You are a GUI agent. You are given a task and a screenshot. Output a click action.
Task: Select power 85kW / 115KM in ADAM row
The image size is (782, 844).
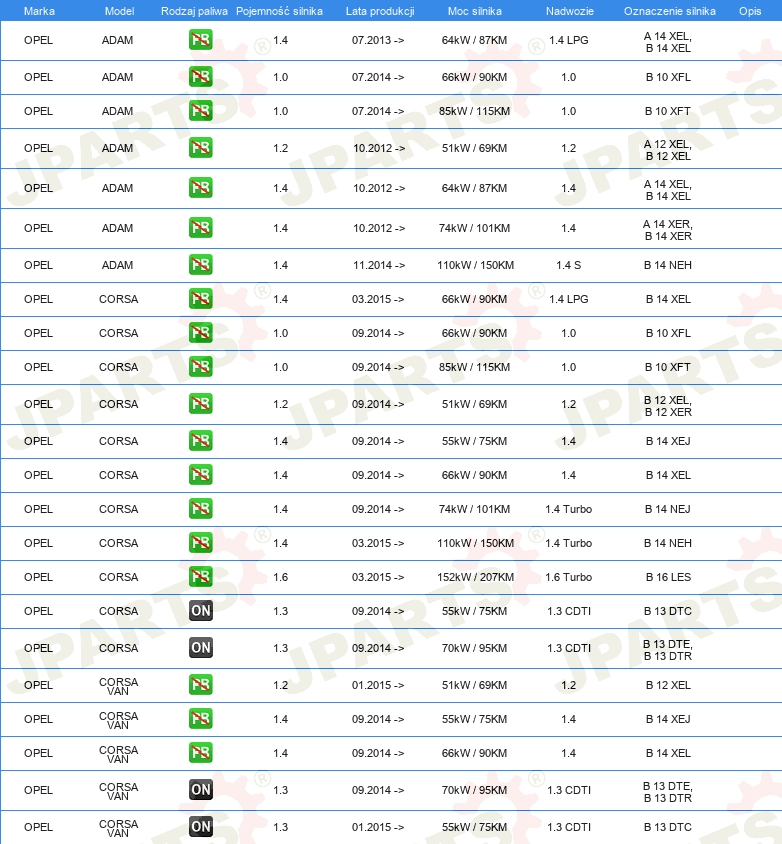click(x=474, y=111)
